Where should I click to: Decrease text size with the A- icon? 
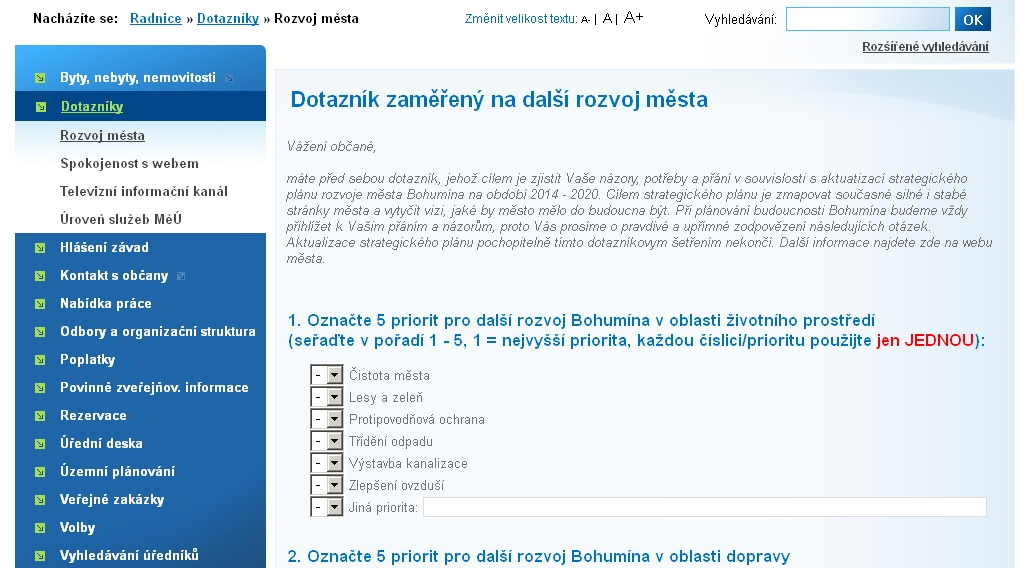(x=585, y=20)
